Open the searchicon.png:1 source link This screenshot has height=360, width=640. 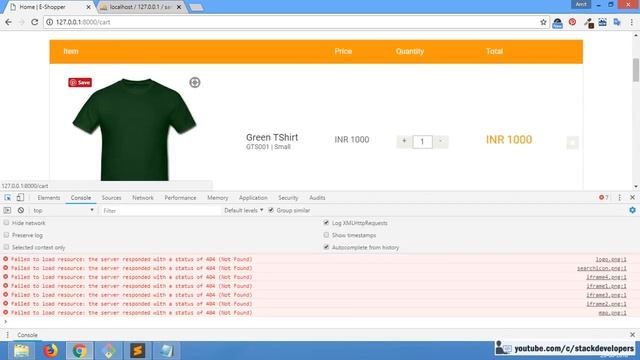tap(602, 268)
